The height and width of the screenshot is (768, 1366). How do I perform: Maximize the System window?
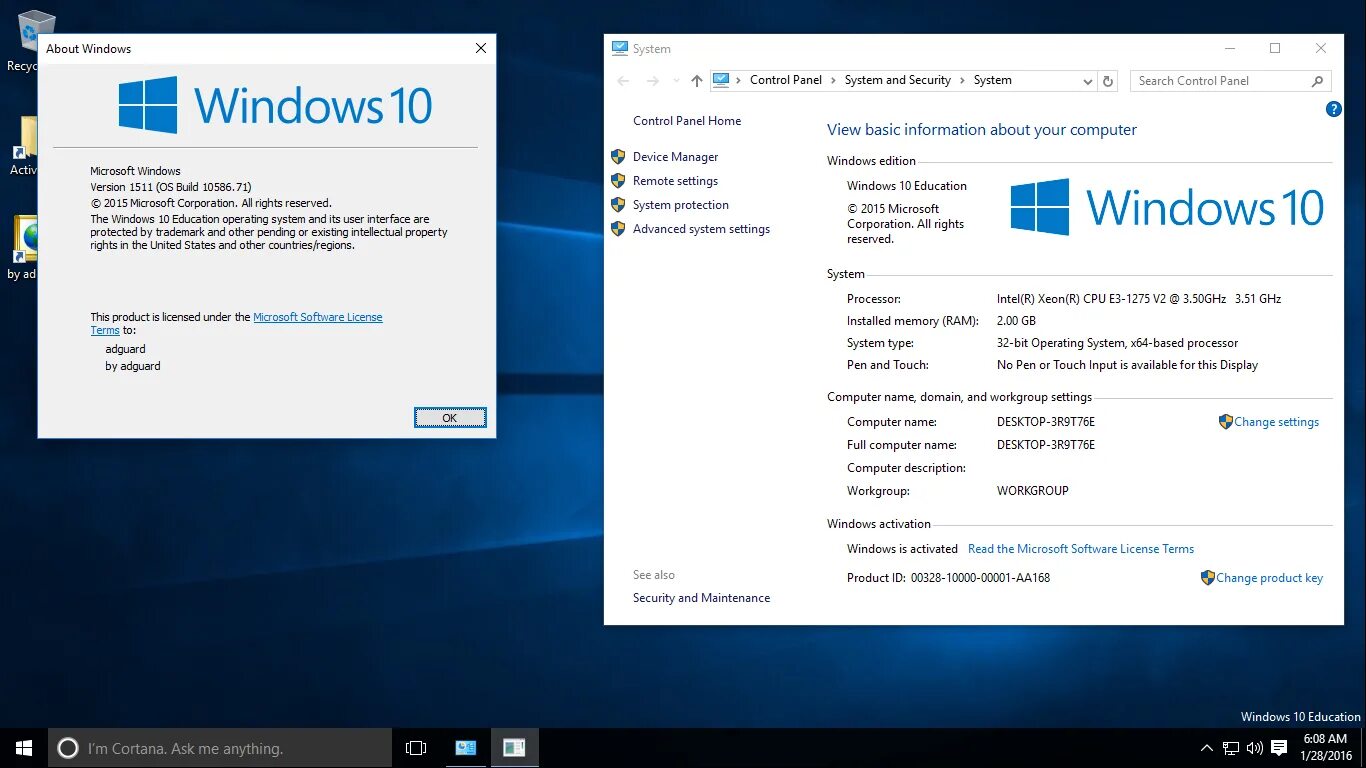(x=1275, y=48)
